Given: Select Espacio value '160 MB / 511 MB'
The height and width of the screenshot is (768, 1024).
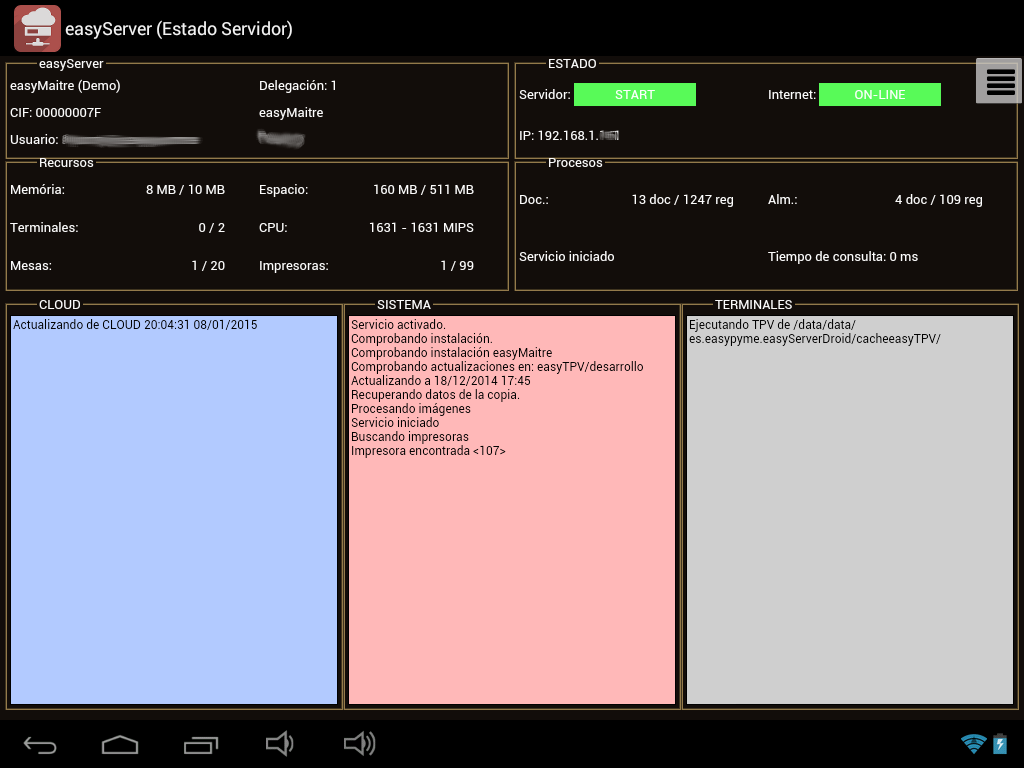Looking at the screenshot, I should coord(423,190).
